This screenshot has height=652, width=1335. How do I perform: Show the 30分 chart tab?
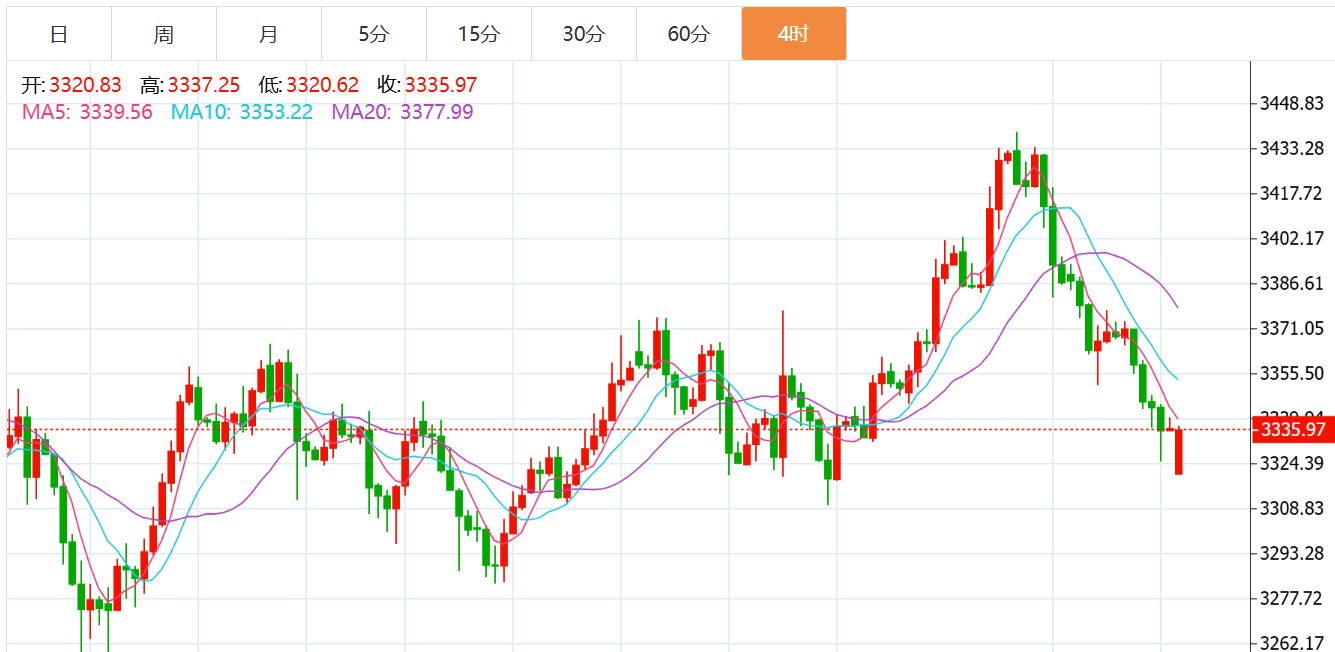[584, 34]
